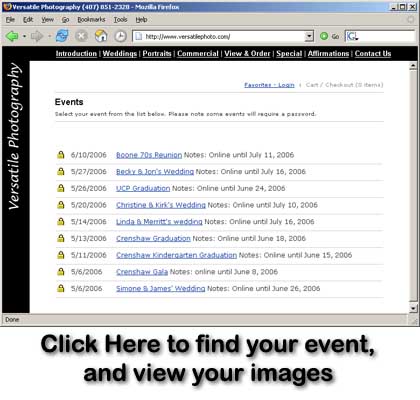Image resolution: width=420 pixels, height=400 pixels.
Task: Open the Crenshaw Graduation event link
Action: point(153,238)
